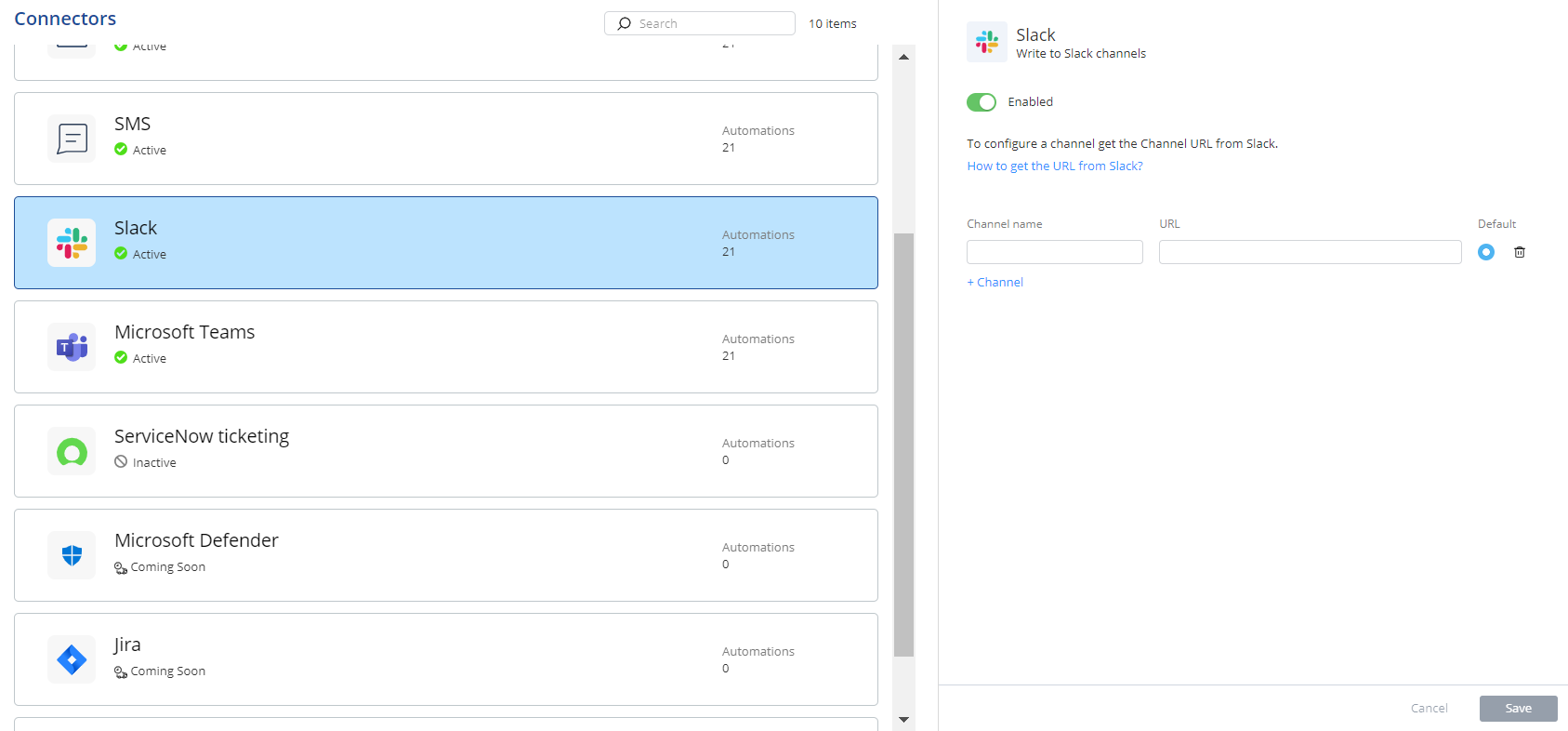Click the Coming Soon icon under Jira
Viewport: 1568px width, 731px height.
tap(121, 671)
